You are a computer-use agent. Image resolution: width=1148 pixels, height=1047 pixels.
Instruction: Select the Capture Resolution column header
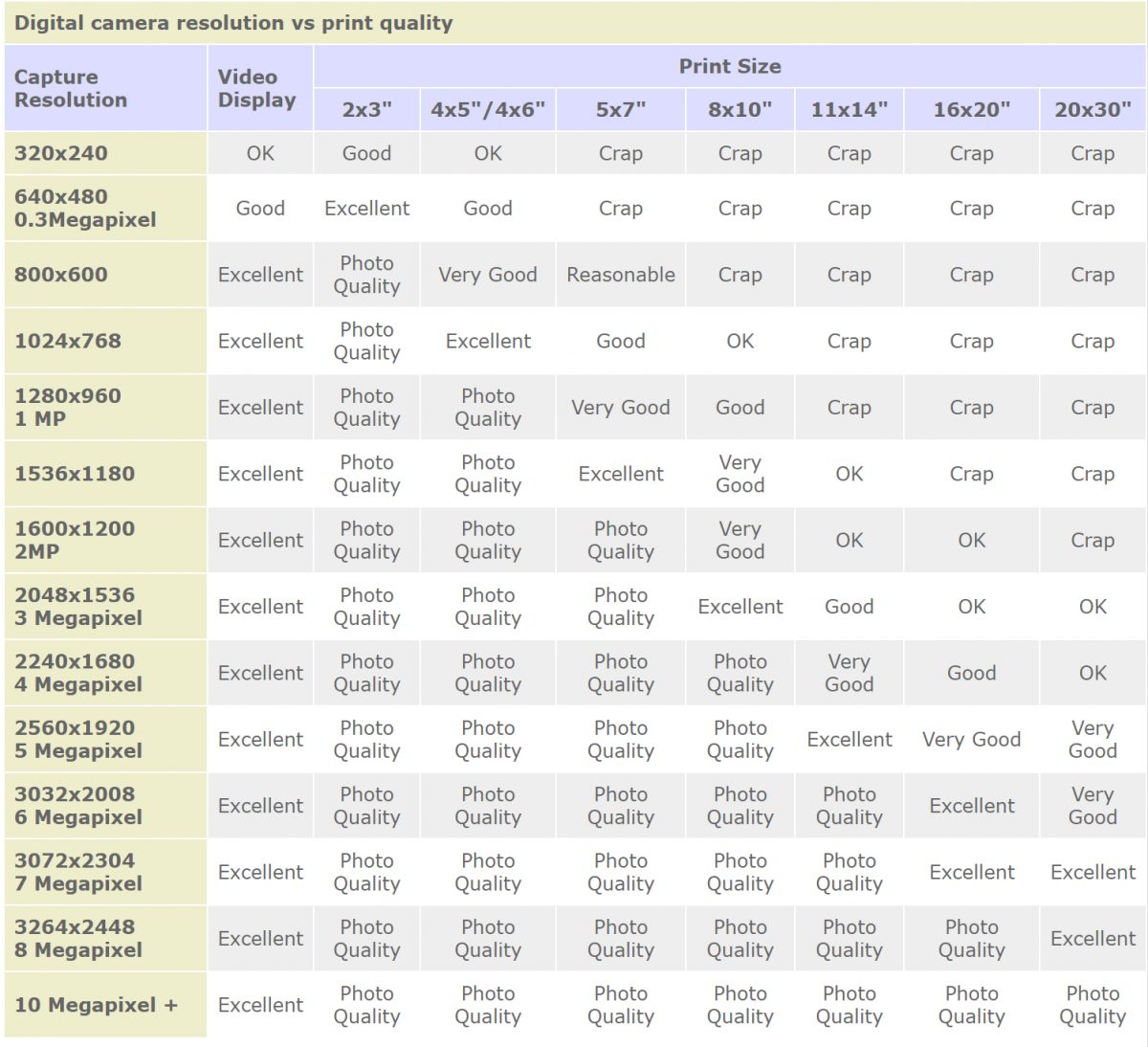click(x=71, y=88)
